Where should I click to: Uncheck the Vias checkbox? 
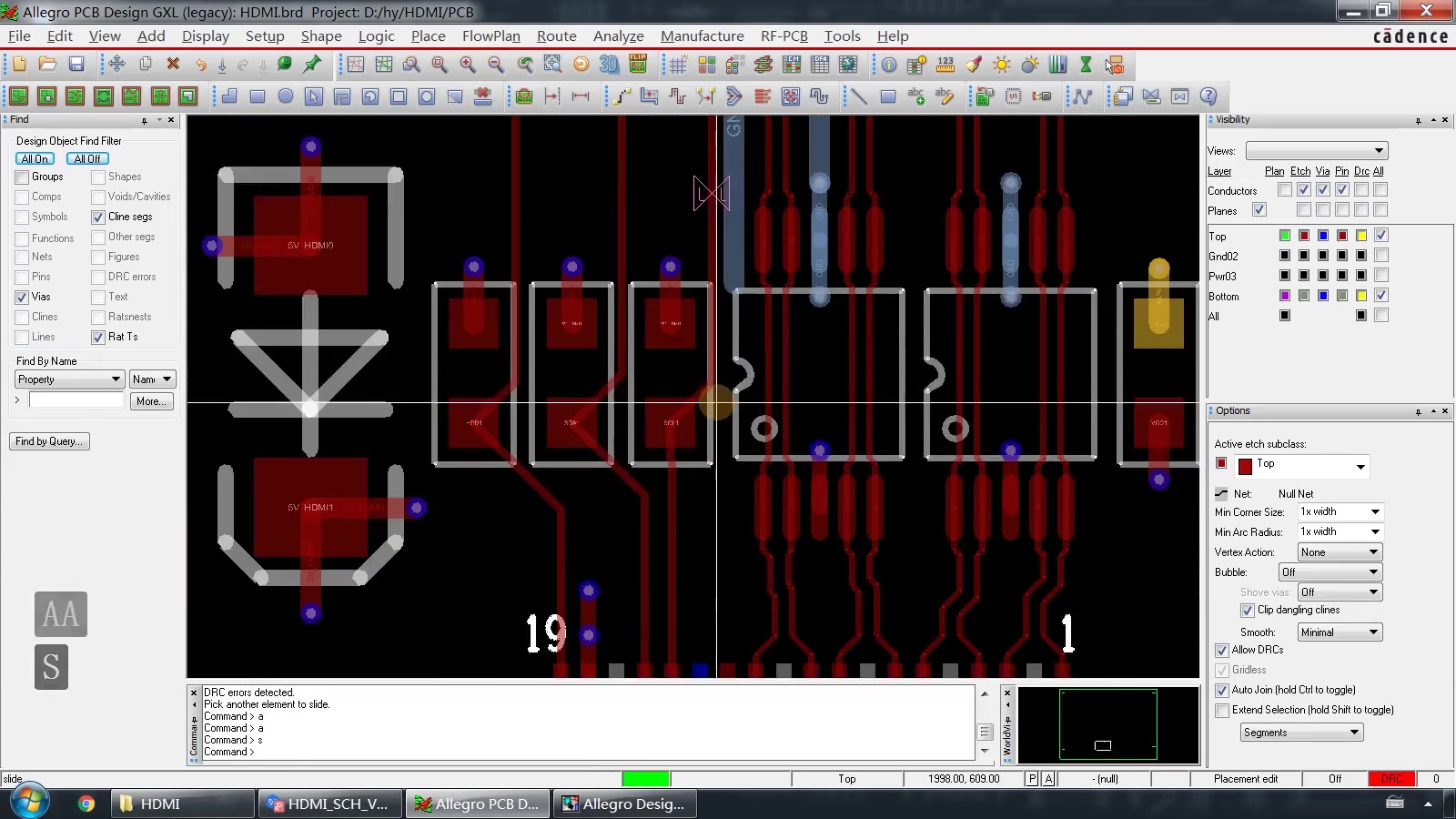(22, 297)
